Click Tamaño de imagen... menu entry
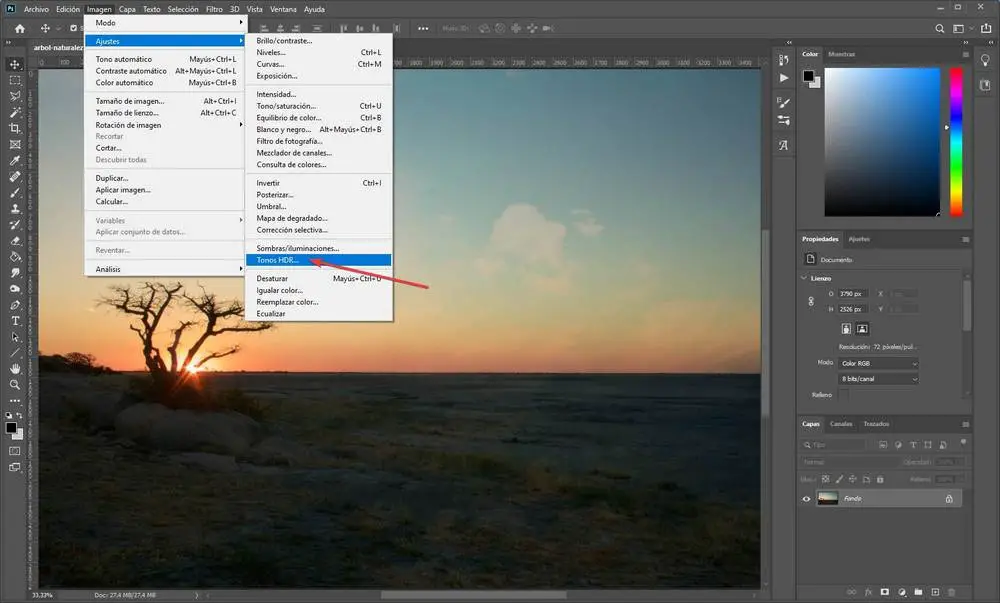 130,101
